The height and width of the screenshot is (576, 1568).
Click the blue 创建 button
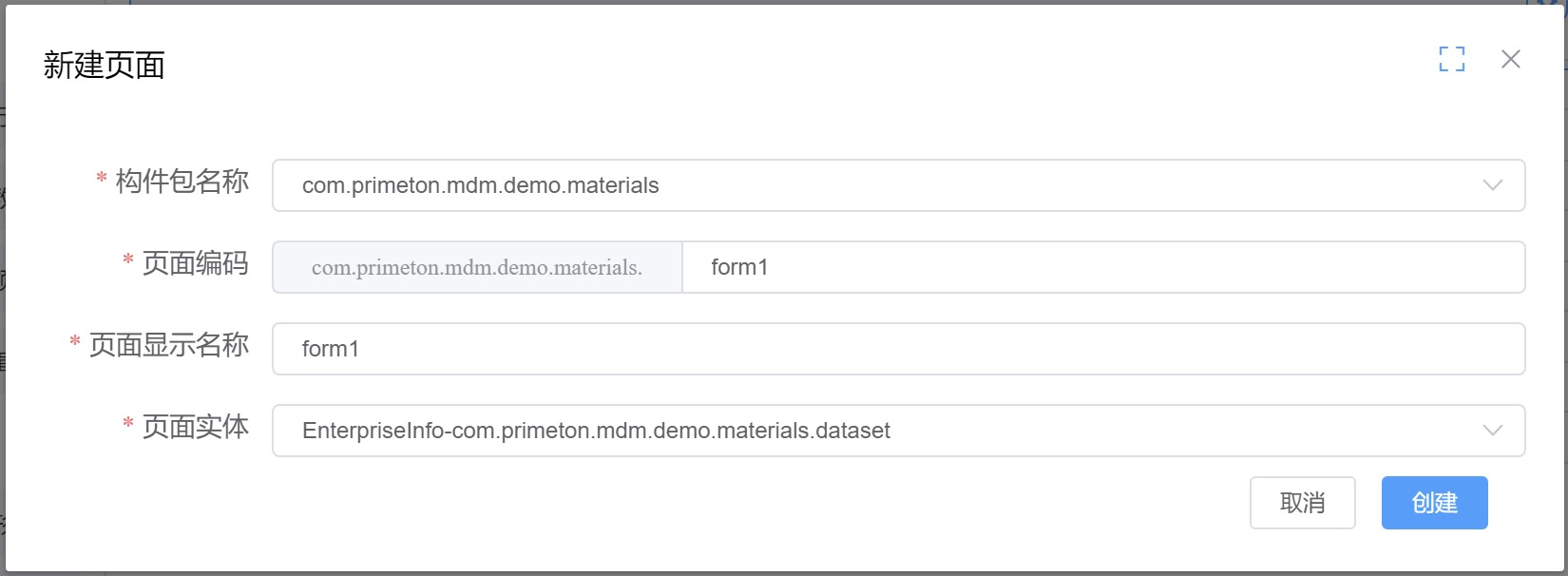1434,503
